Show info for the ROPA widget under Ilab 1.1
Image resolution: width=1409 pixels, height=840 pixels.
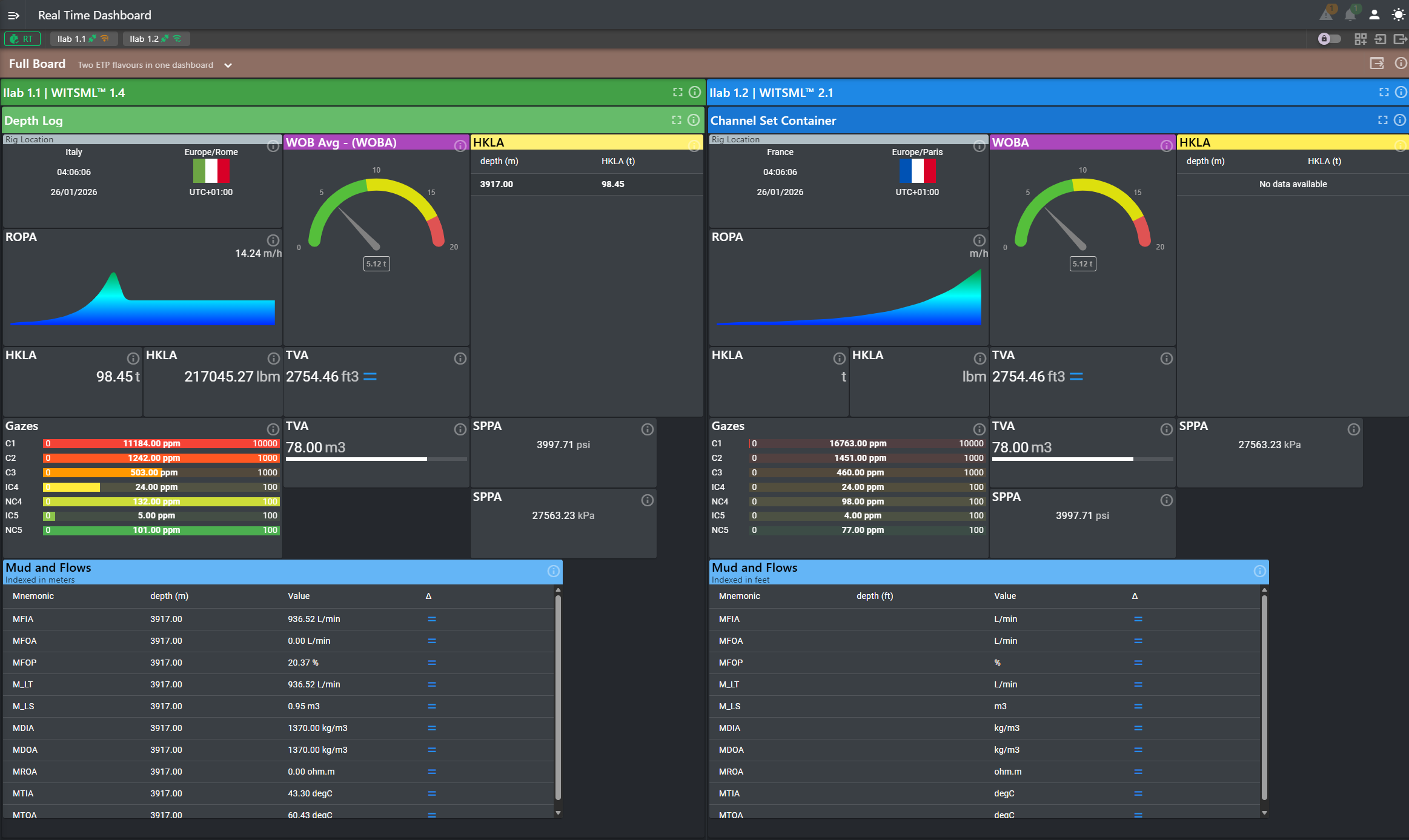(273, 240)
